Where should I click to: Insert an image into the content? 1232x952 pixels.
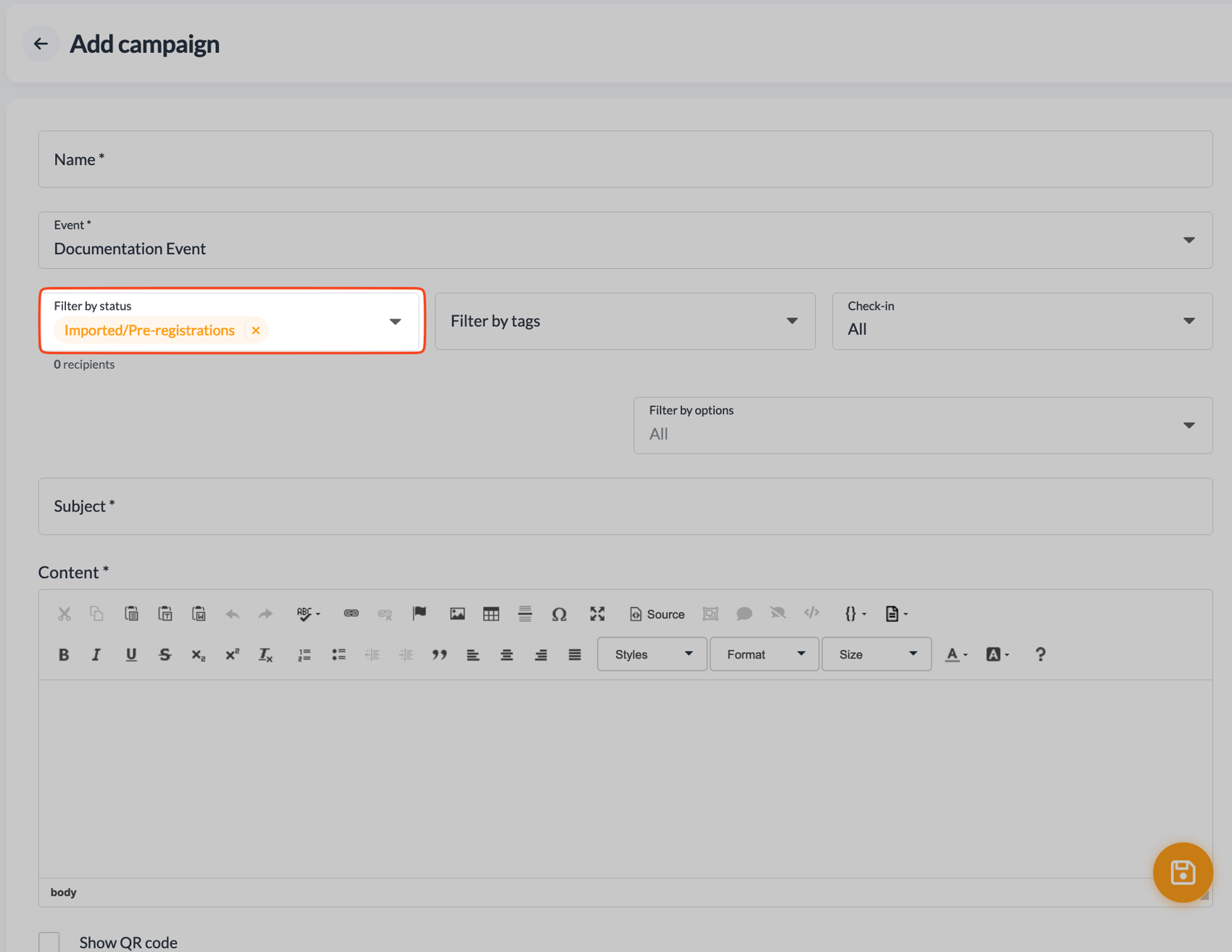tap(457, 614)
